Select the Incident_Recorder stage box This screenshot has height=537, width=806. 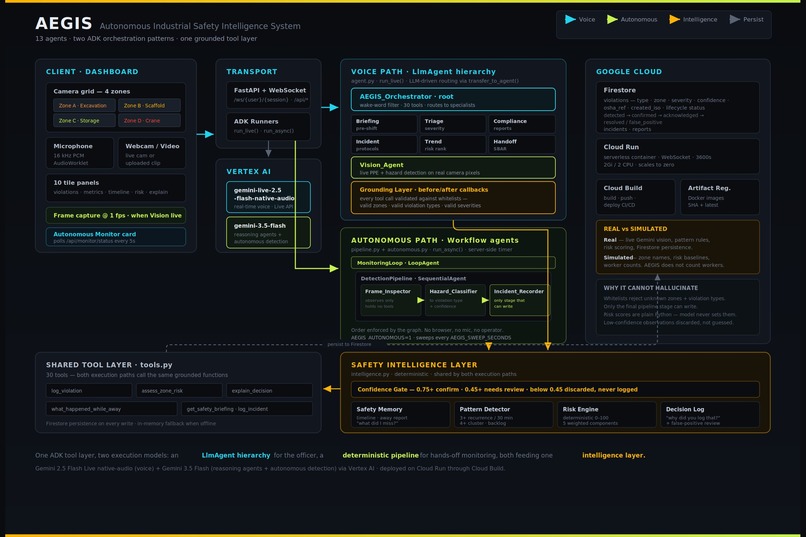coord(519,300)
